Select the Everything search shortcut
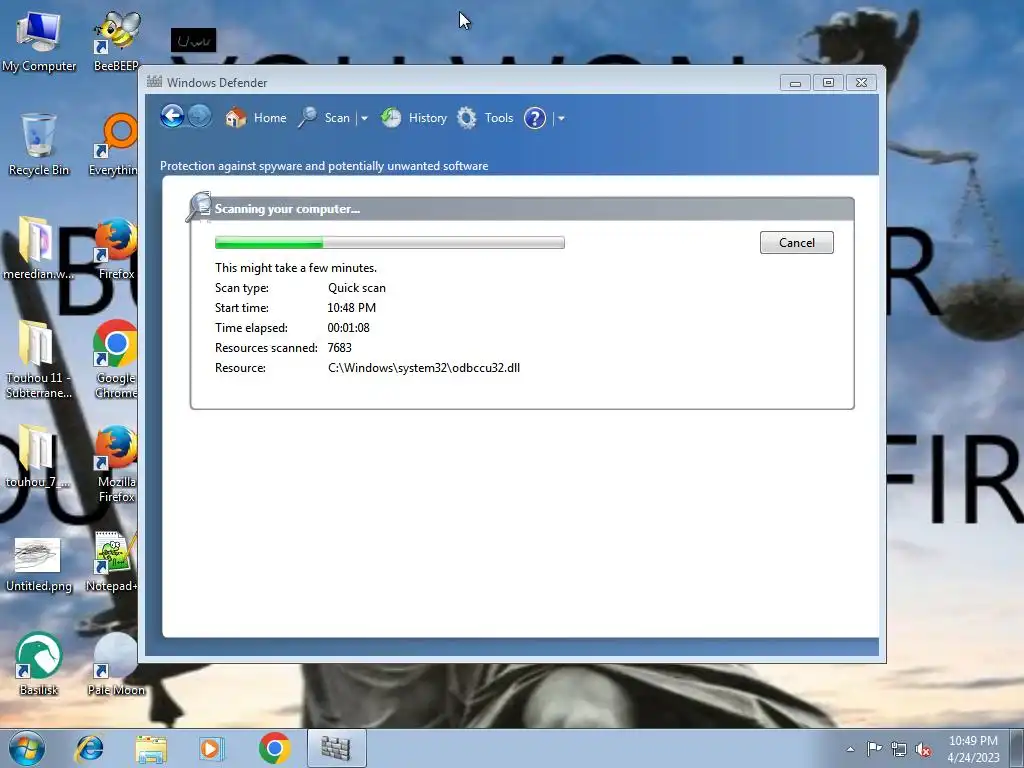Screen dimensions: 1024x768 point(114,145)
